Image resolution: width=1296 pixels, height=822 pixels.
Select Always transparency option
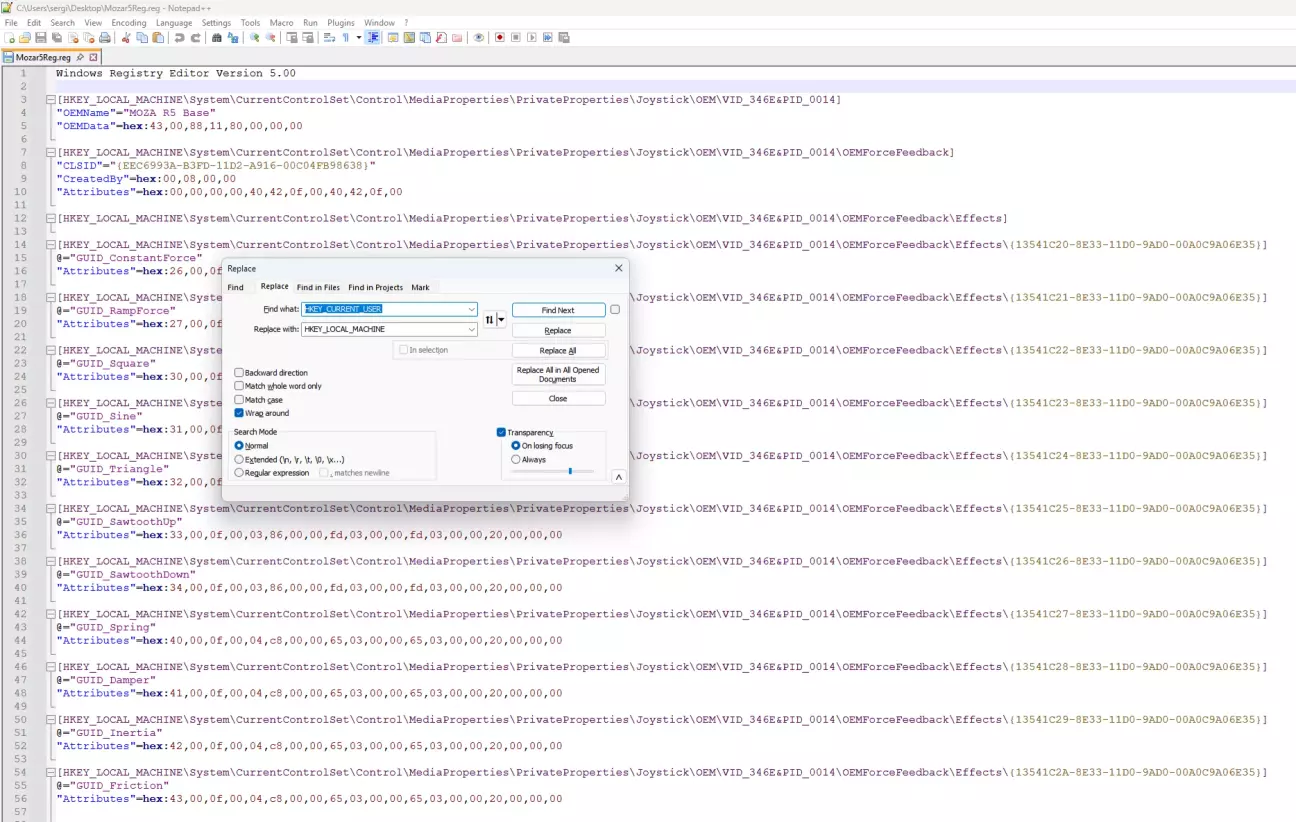click(x=516, y=459)
